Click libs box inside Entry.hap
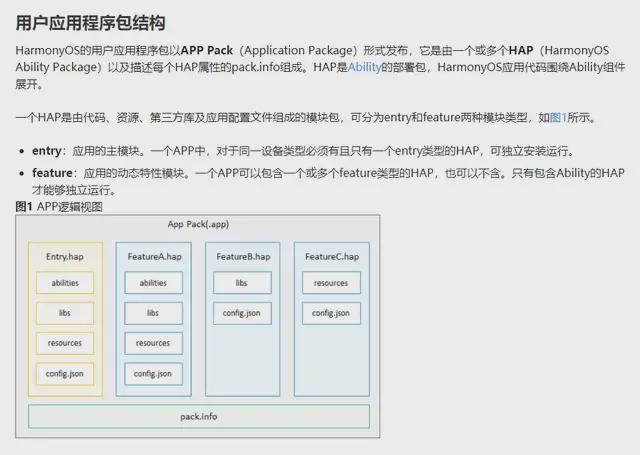This screenshot has height=455, width=640. [65, 313]
